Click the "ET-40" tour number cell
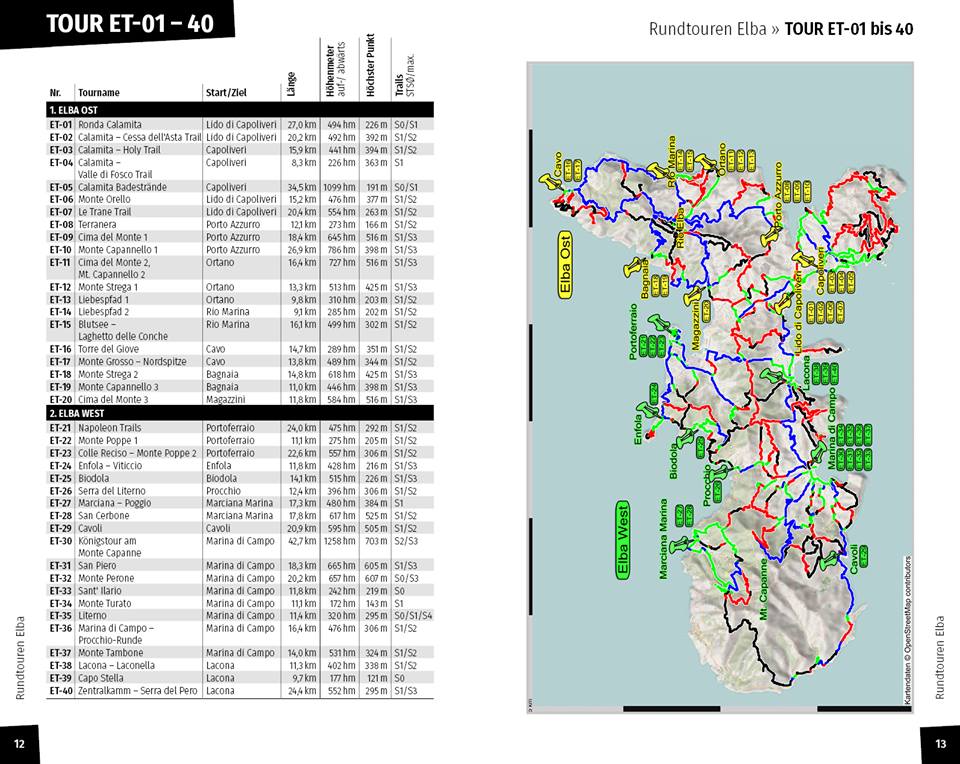This screenshot has height=764, width=960. pyautogui.click(x=61, y=691)
